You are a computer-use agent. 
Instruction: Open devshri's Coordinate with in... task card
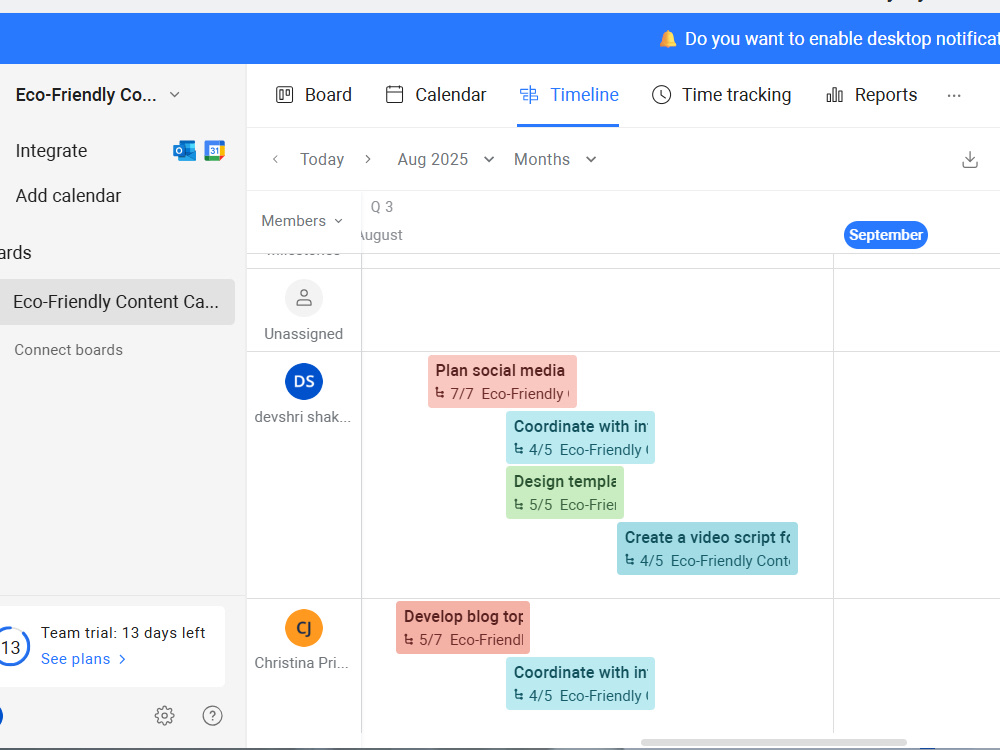pyautogui.click(x=580, y=438)
